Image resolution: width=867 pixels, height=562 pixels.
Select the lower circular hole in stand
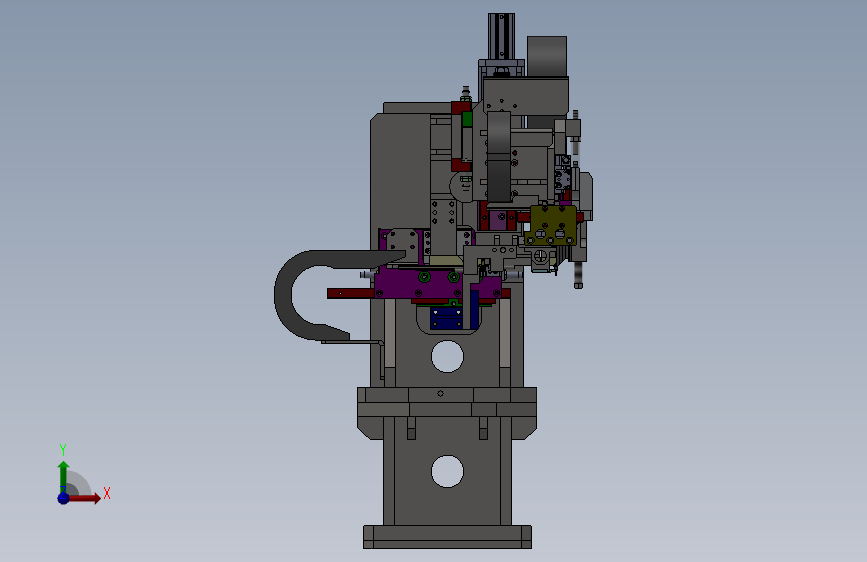coord(447,471)
